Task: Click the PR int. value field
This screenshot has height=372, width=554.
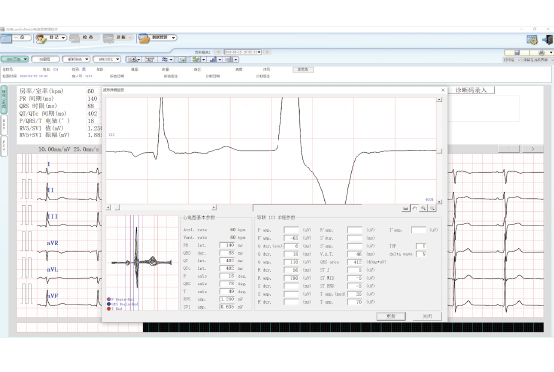Action: (227, 245)
